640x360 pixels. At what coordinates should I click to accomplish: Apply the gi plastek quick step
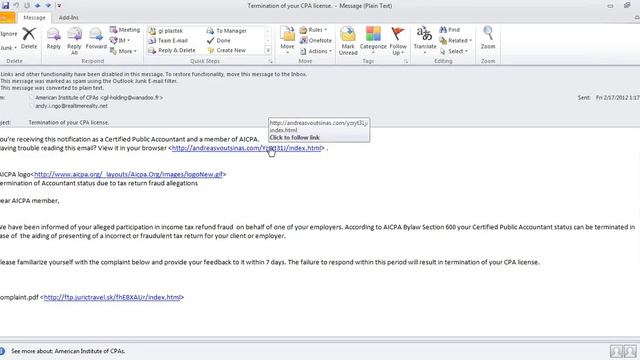click(x=165, y=31)
